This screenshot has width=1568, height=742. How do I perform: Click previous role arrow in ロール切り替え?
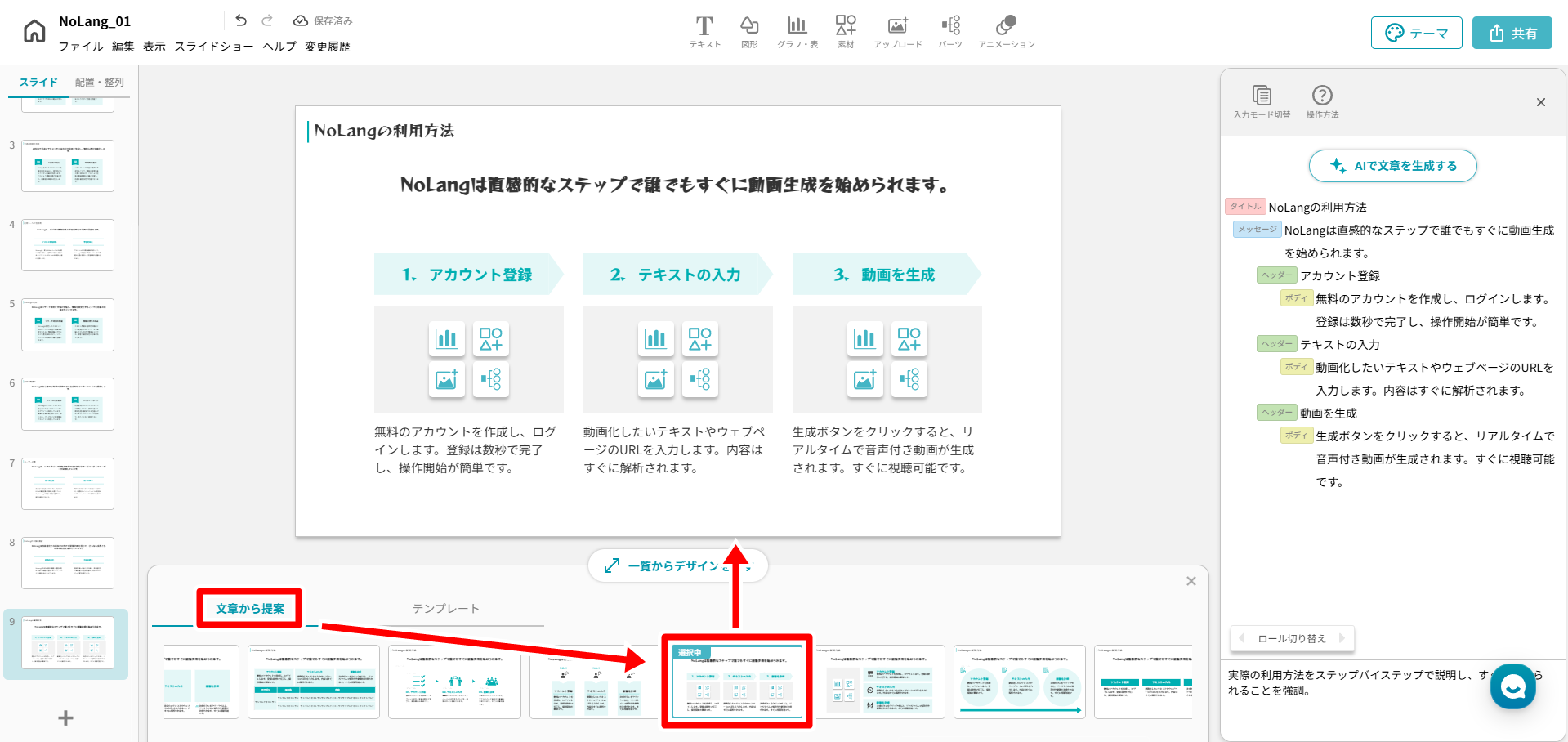click(x=1242, y=638)
